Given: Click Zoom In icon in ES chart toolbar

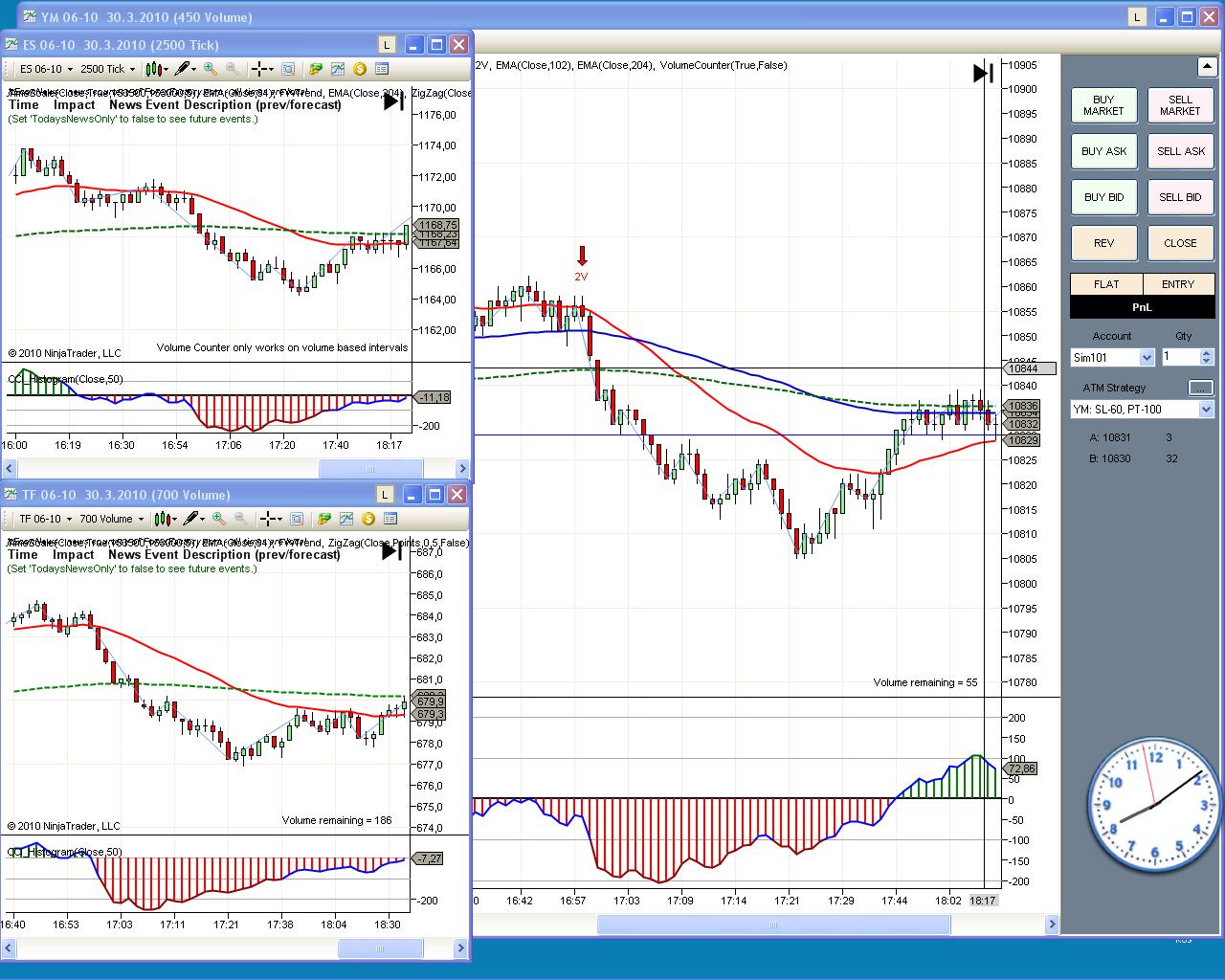Looking at the screenshot, I should click(x=211, y=69).
